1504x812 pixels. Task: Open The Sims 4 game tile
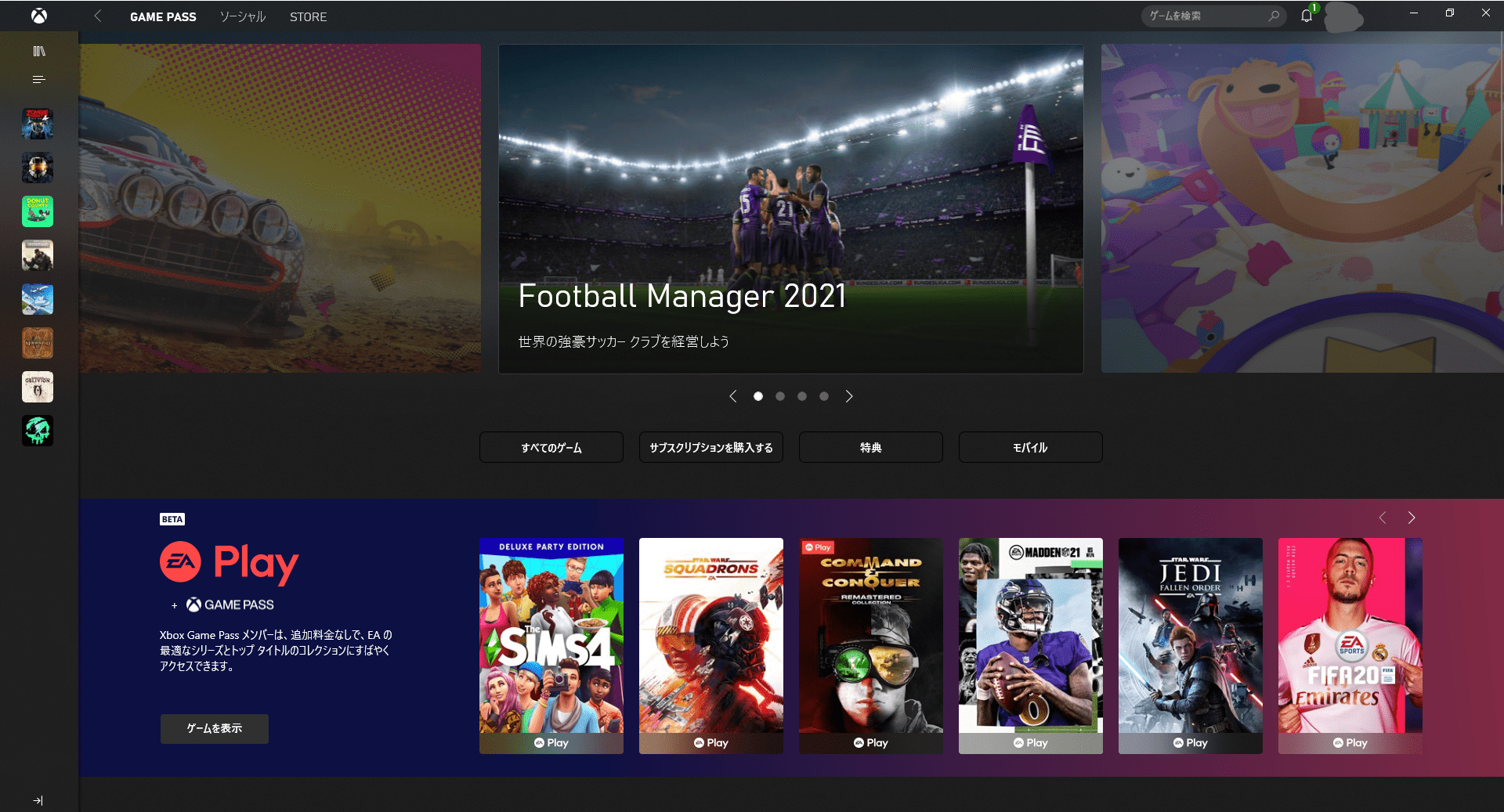pyautogui.click(x=551, y=646)
